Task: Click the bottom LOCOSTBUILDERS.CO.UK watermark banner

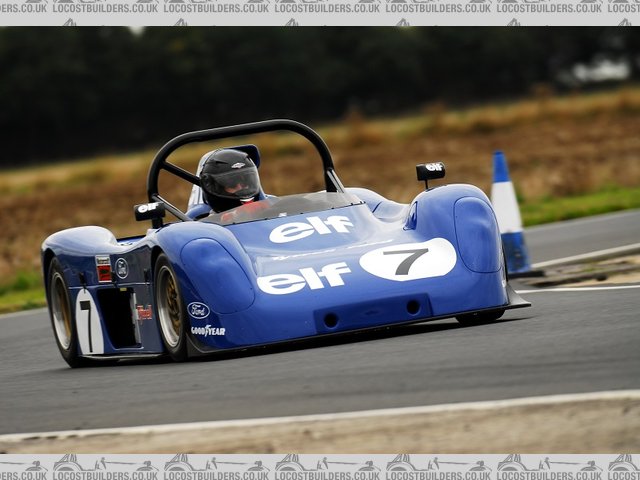Action: click(x=320, y=466)
